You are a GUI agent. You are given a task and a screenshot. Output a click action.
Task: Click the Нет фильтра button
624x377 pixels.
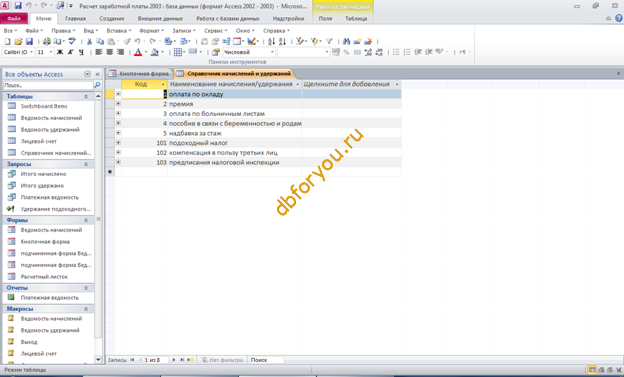click(222, 360)
